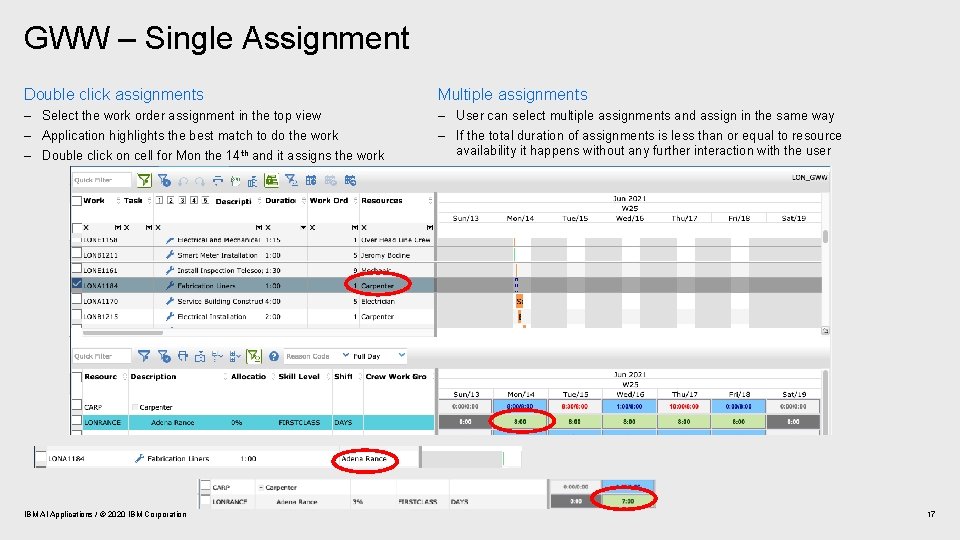Collapse the Carpenter group in the resource grid

click(135, 407)
